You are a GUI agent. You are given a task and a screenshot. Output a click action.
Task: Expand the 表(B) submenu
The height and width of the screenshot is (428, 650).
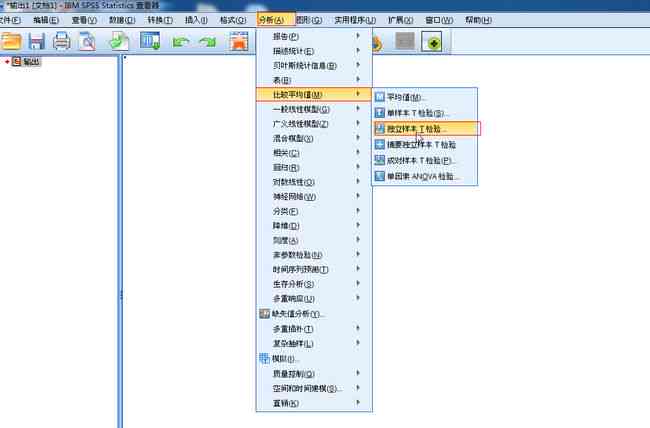coord(314,80)
